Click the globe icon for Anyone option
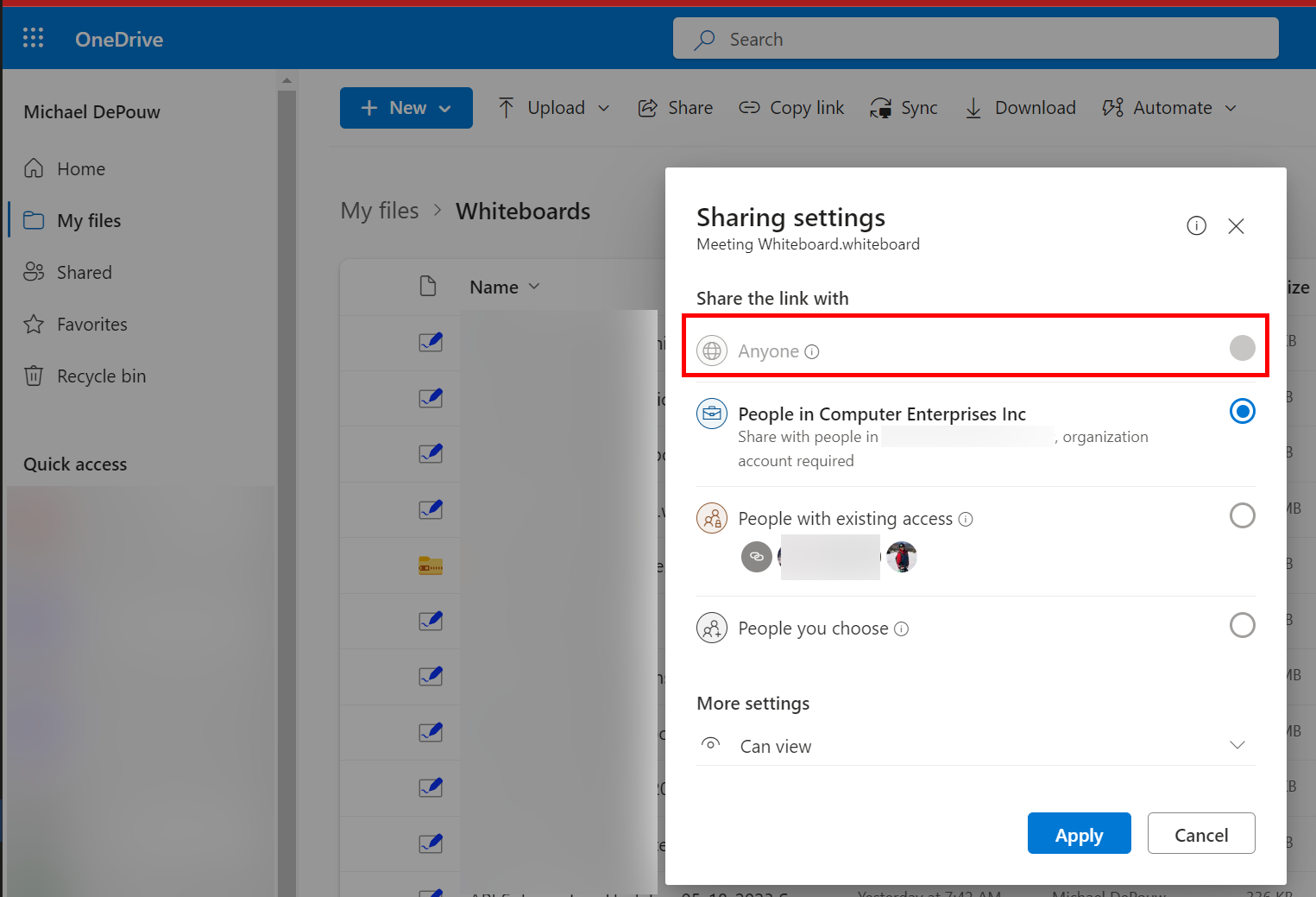The image size is (1316, 897). [712, 351]
